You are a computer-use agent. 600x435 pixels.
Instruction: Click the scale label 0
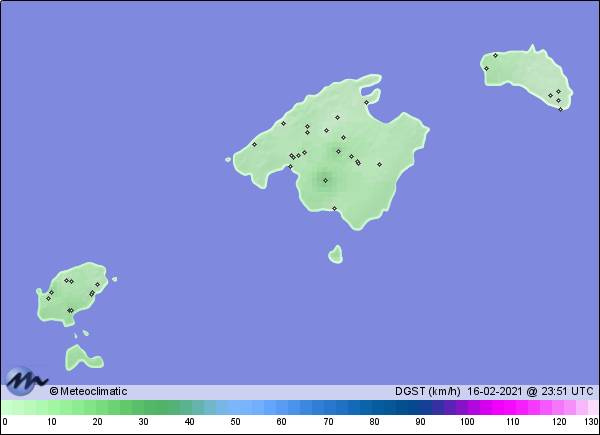(5, 422)
